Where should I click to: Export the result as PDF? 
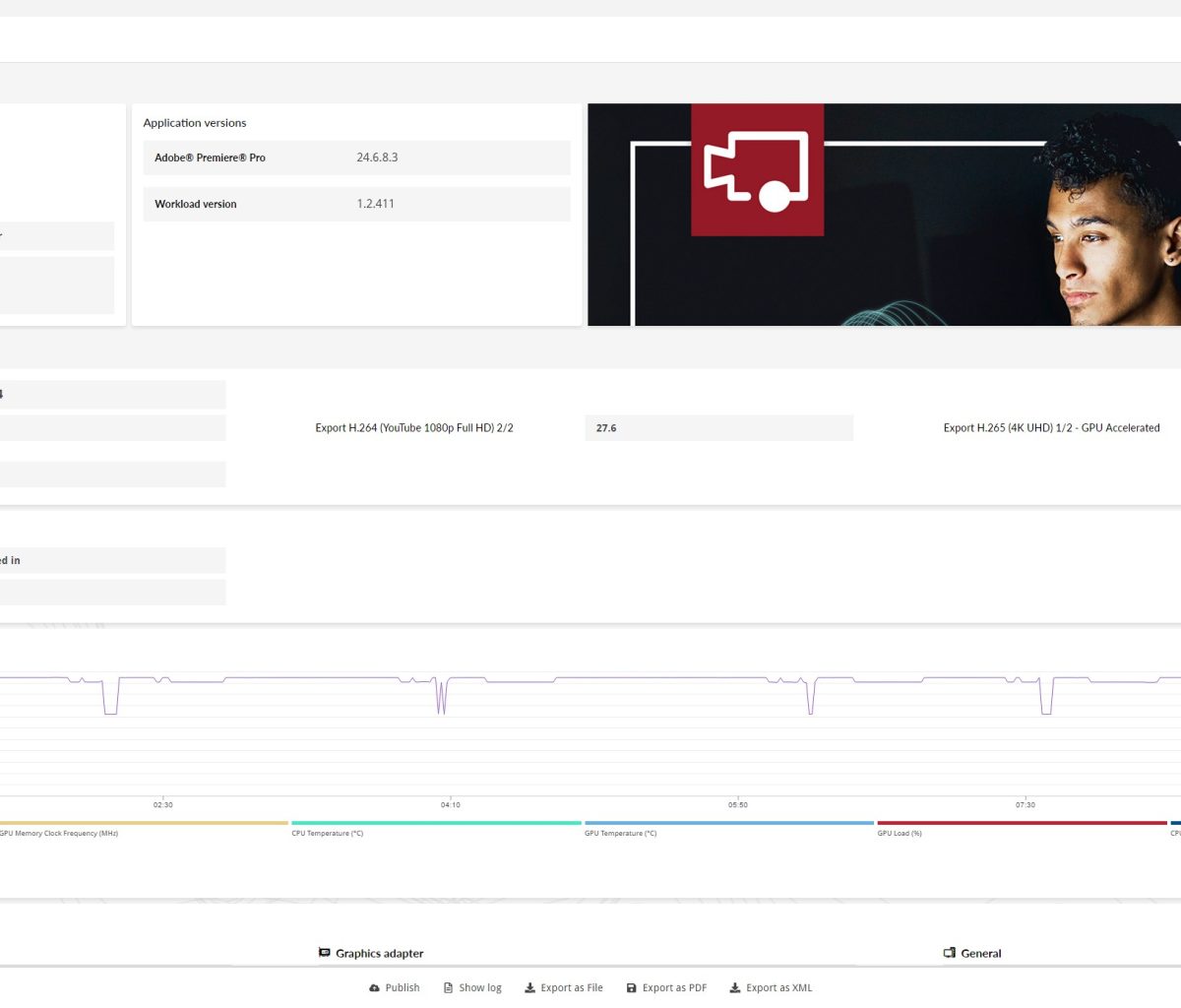tap(666, 987)
